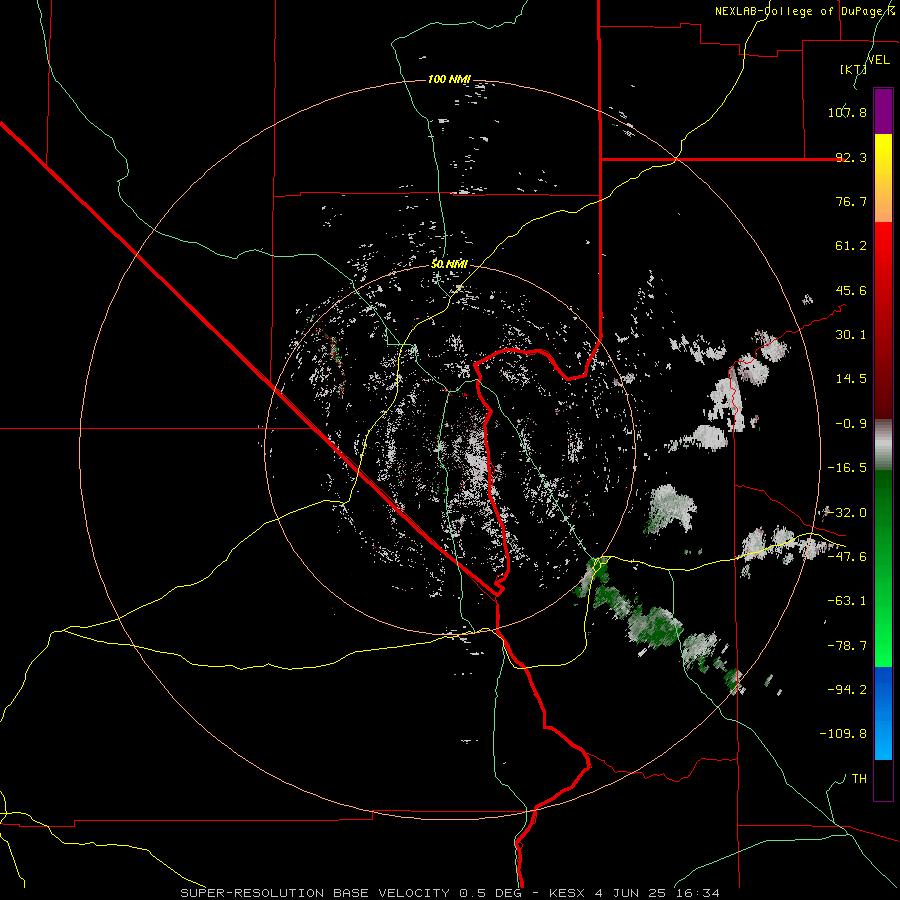Select the 76.7 scale value

pyautogui.click(x=851, y=201)
